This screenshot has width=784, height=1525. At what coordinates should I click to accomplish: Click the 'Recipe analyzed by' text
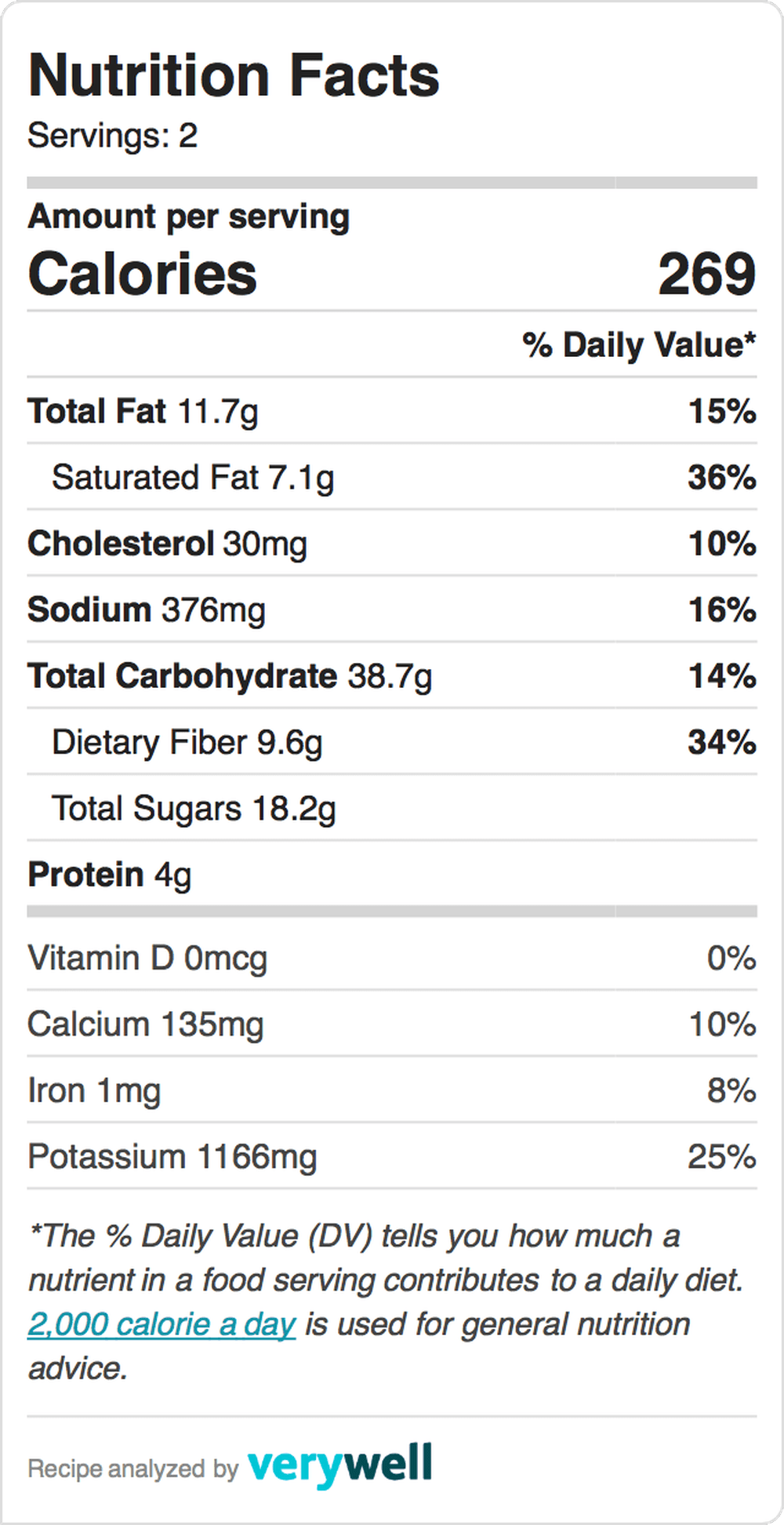(x=132, y=1469)
